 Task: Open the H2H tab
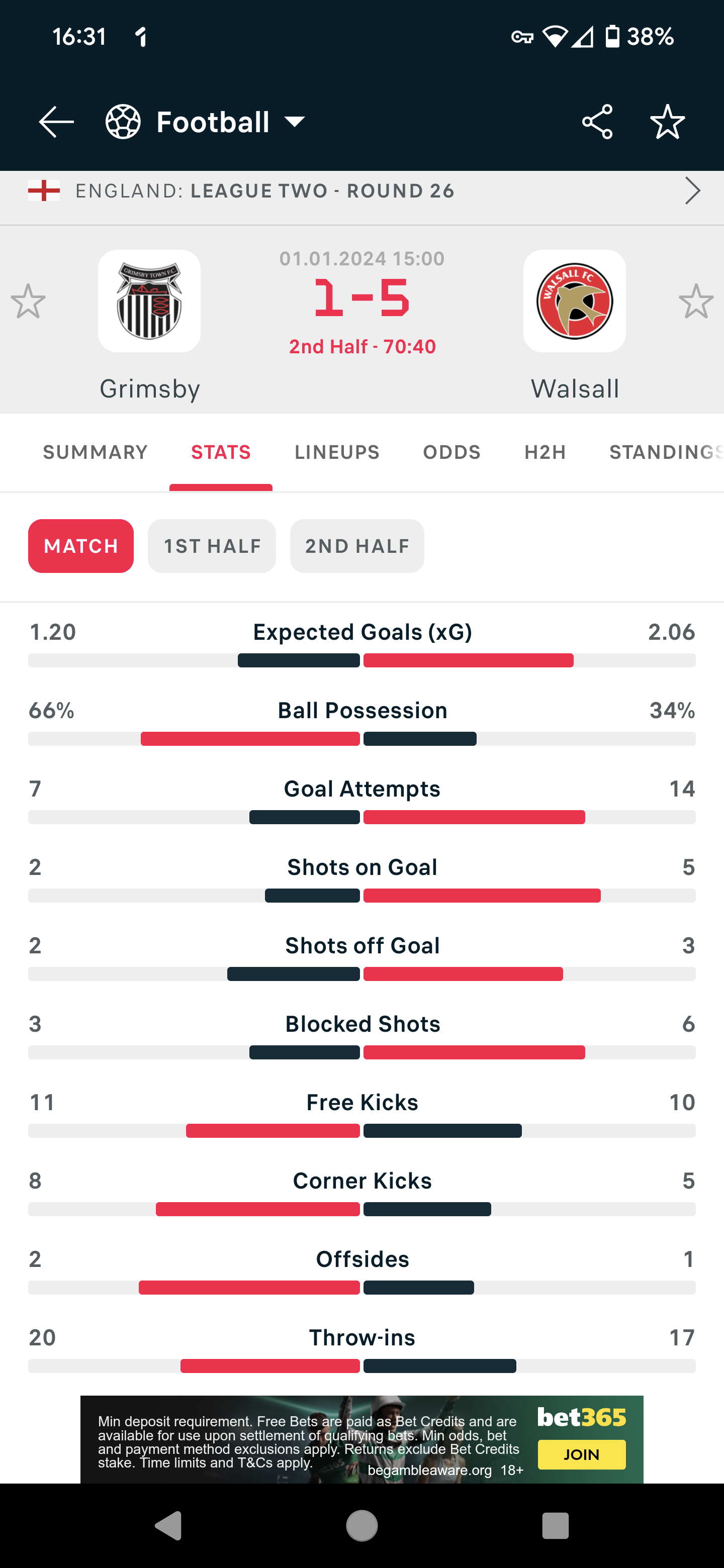tap(546, 452)
